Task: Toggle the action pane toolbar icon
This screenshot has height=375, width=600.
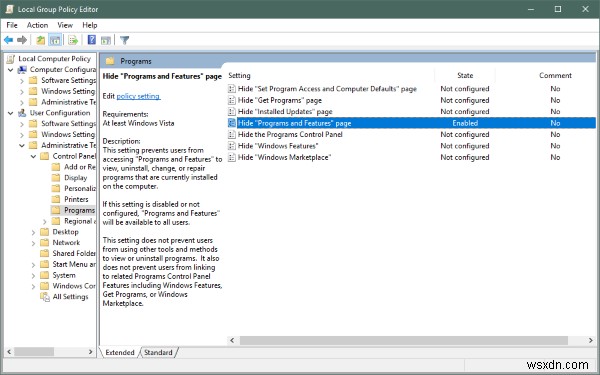Action: click(x=106, y=40)
